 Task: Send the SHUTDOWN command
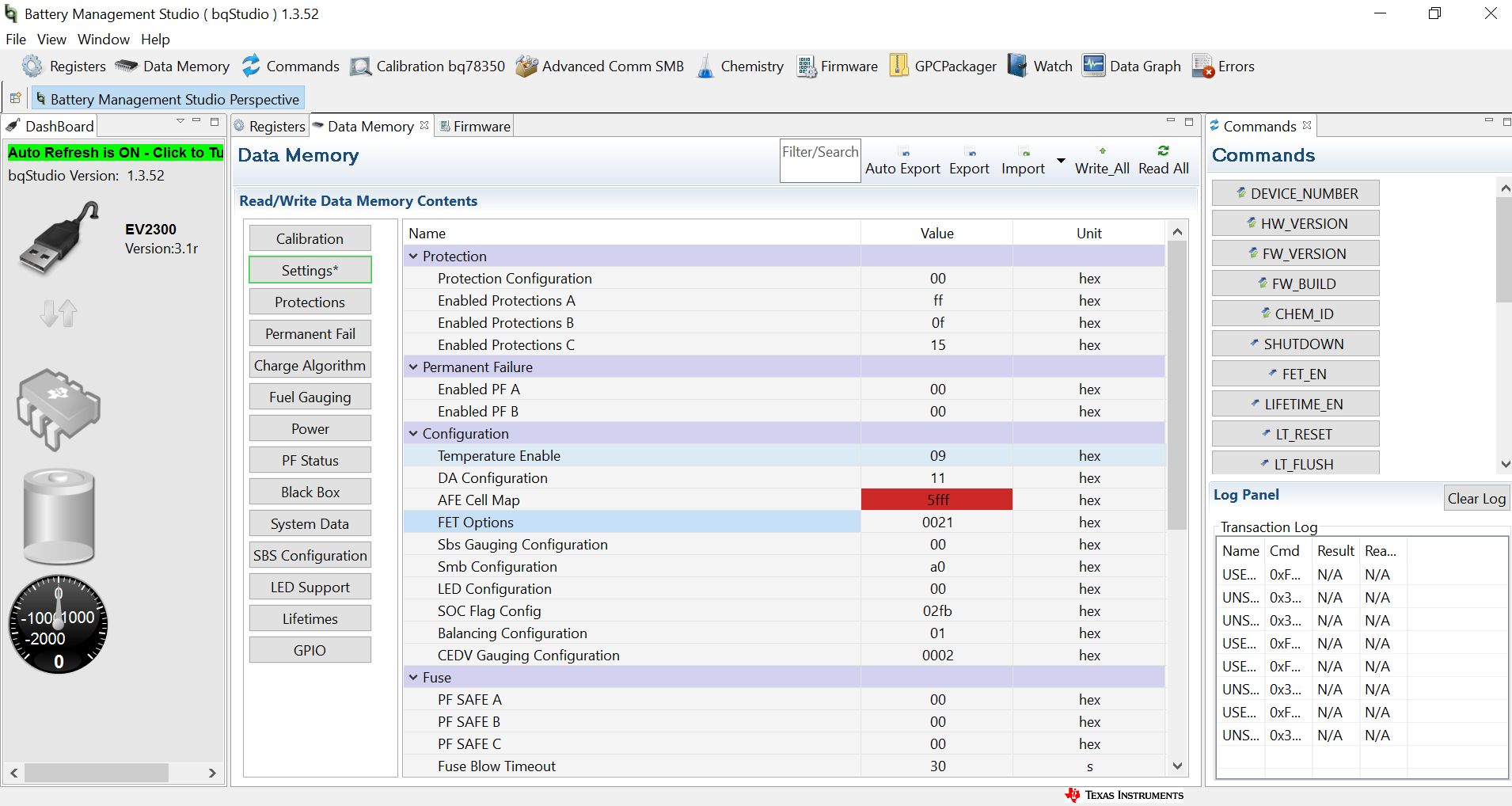click(1296, 344)
